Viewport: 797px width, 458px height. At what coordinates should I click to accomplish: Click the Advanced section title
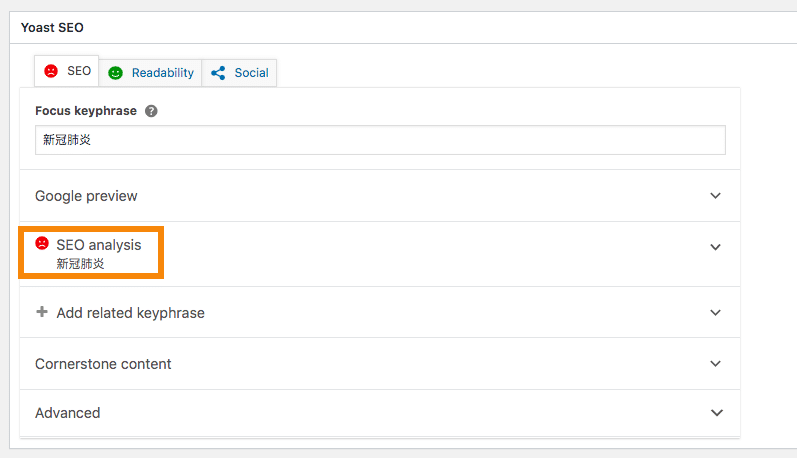click(x=67, y=413)
